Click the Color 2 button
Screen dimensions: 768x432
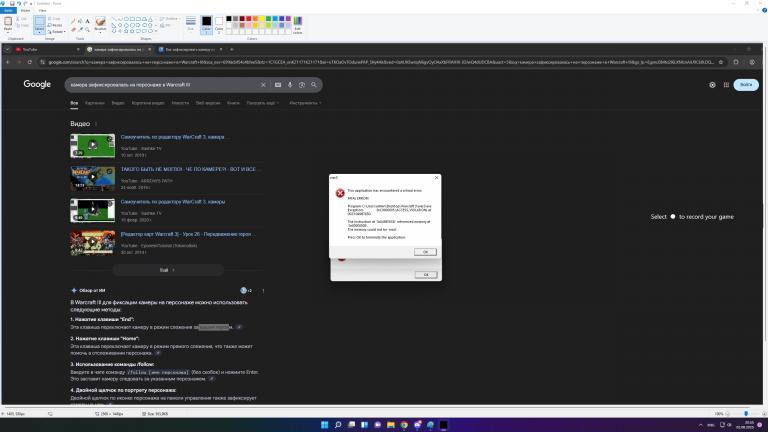tap(219, 24)
